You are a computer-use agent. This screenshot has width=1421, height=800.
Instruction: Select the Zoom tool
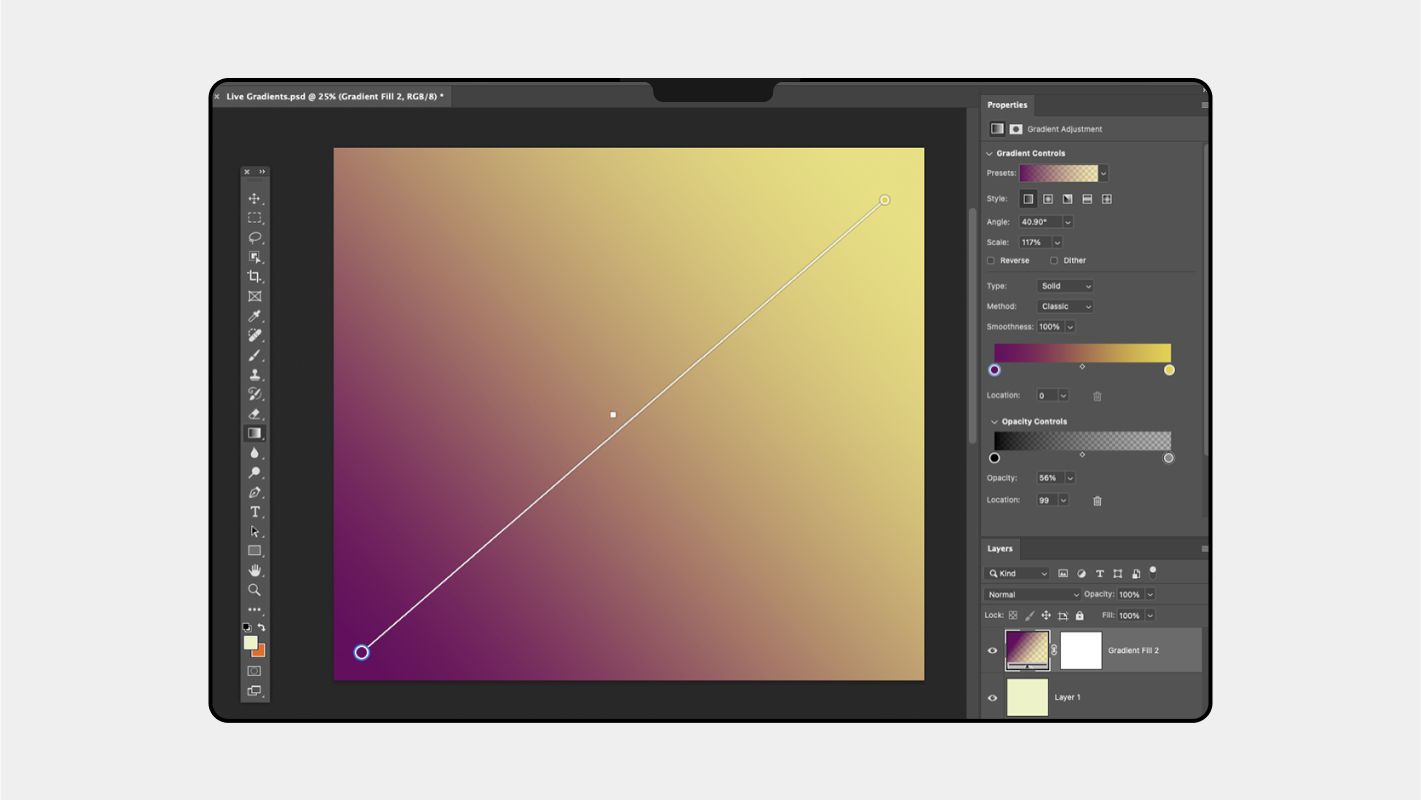pos(255,590)
